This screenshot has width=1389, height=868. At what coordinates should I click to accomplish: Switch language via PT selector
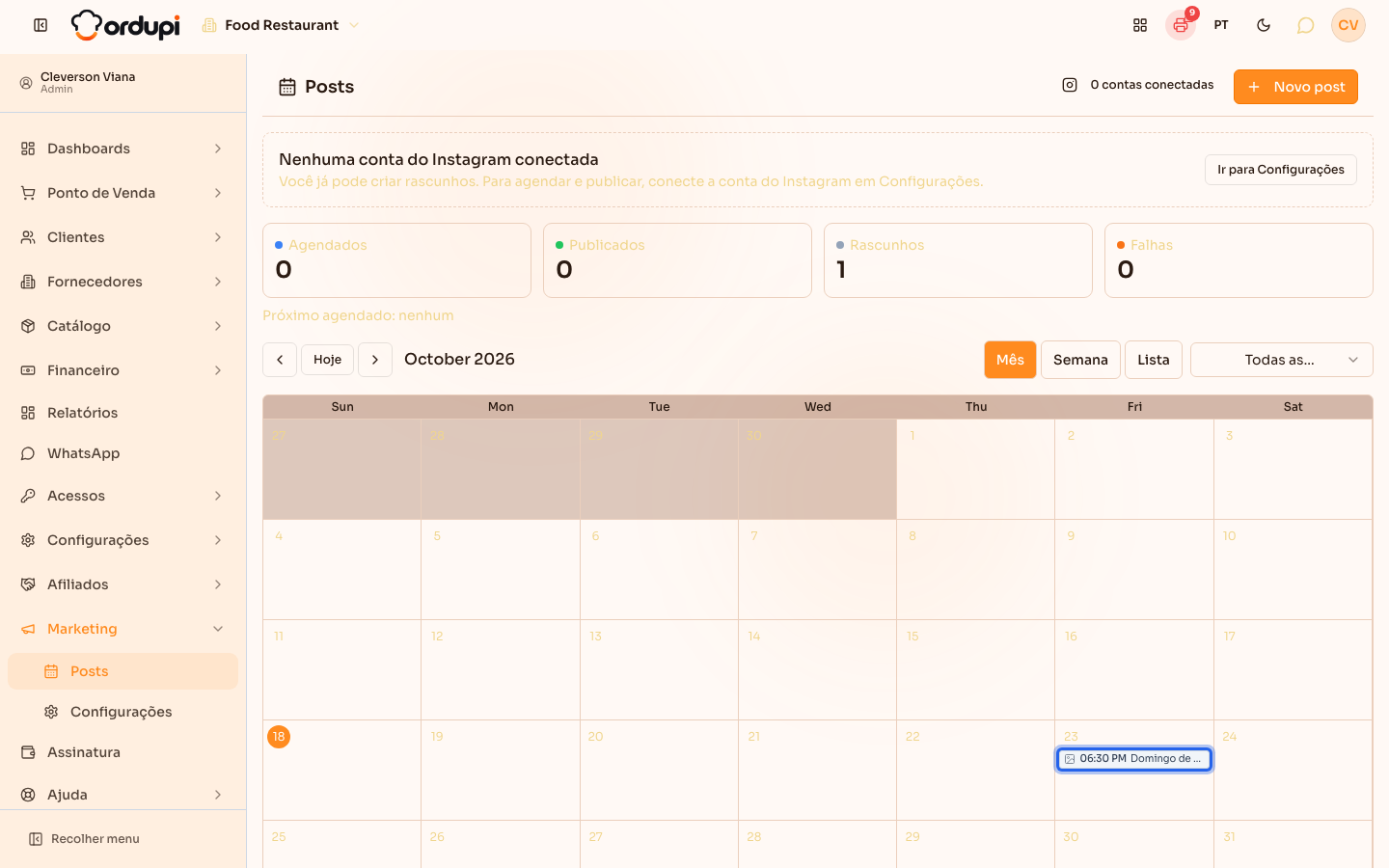pyautogui.click(x=1221, y=25)
